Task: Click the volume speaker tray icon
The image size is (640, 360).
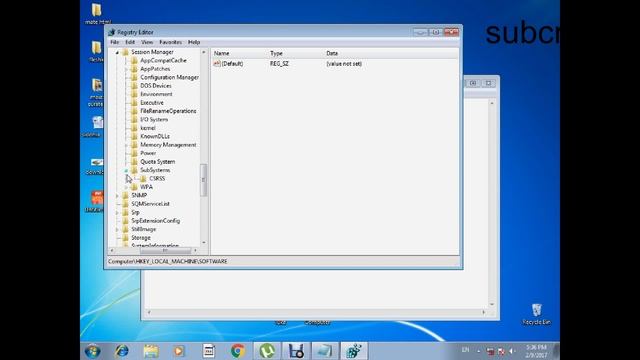Action: point(512,351)
